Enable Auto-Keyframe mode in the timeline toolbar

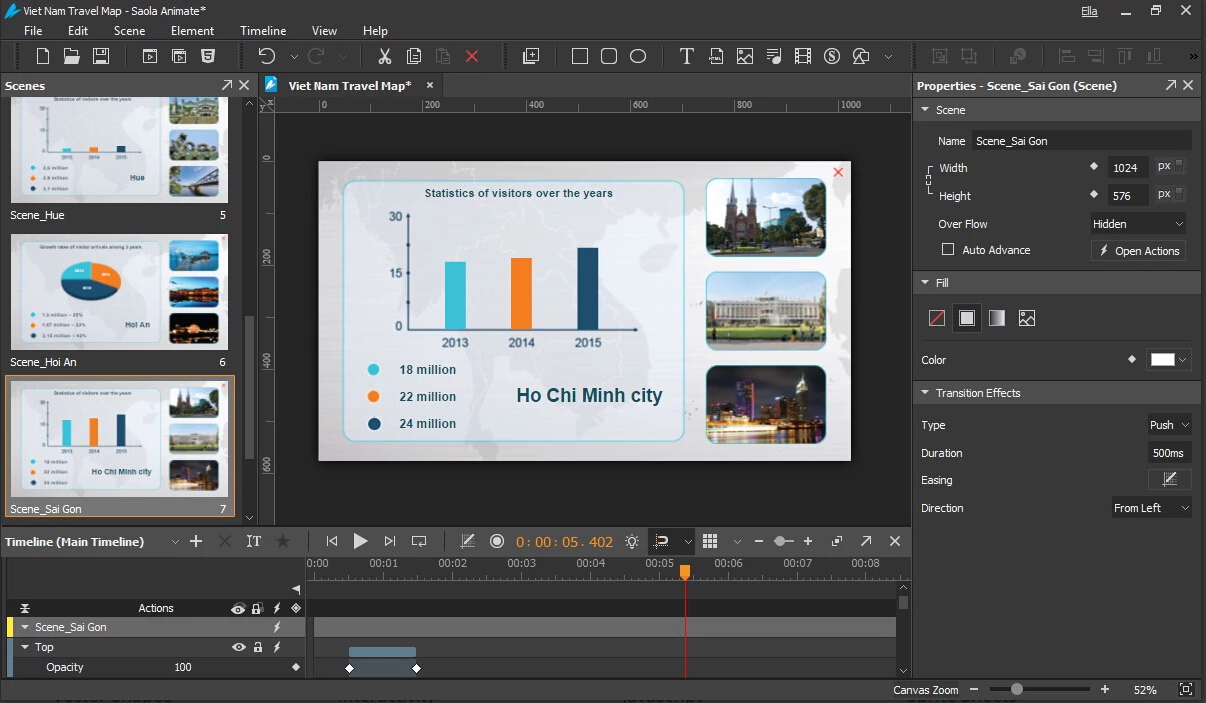[x=497, y=541]
